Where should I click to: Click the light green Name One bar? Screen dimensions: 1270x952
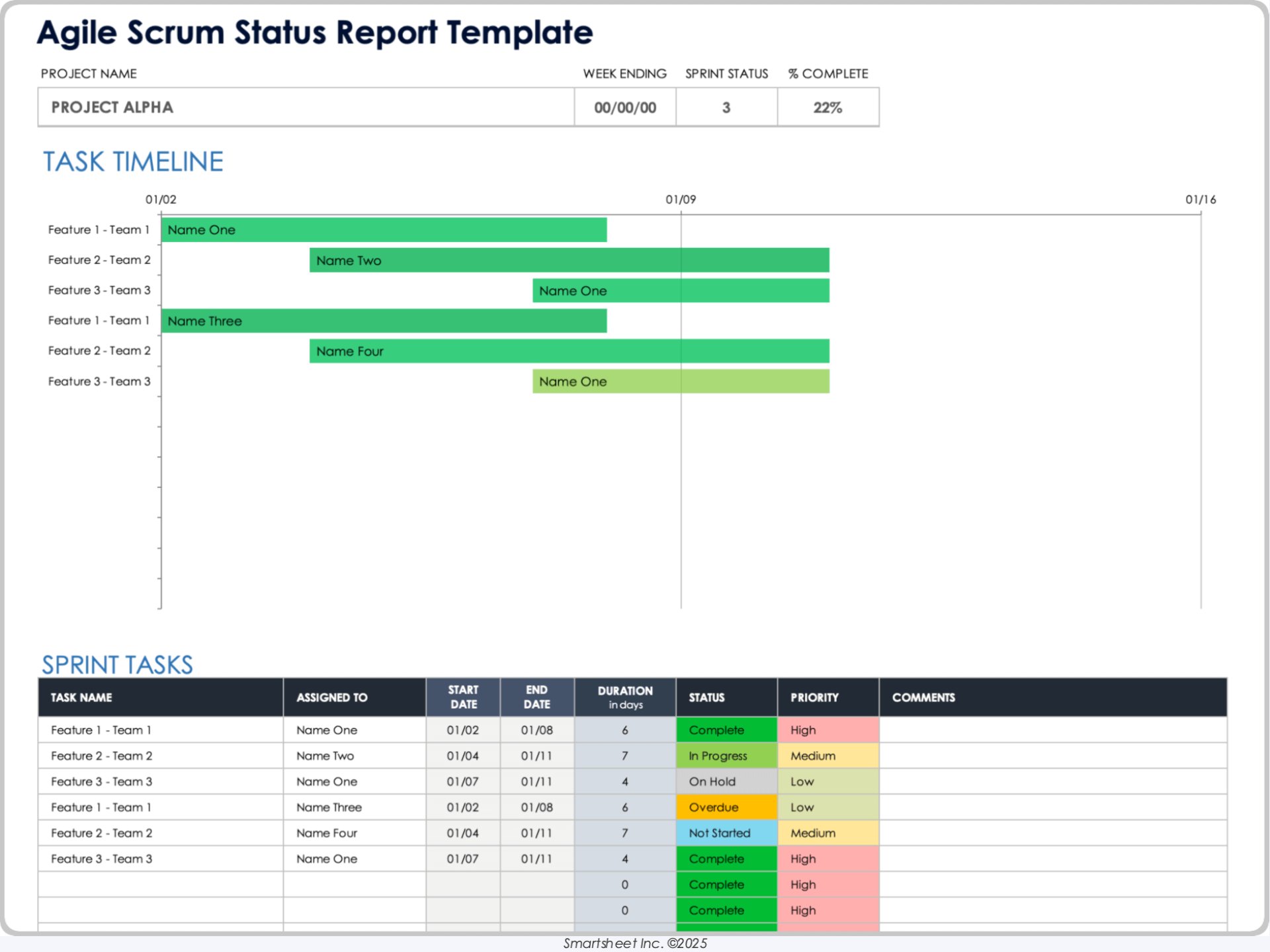pyautogui.click(x=681, y=381)
